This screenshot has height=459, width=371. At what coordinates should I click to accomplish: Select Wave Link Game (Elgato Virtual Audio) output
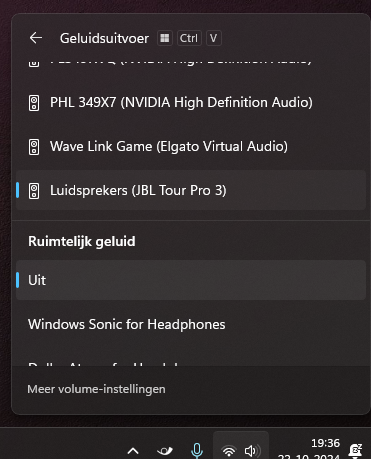pos(191,147)
